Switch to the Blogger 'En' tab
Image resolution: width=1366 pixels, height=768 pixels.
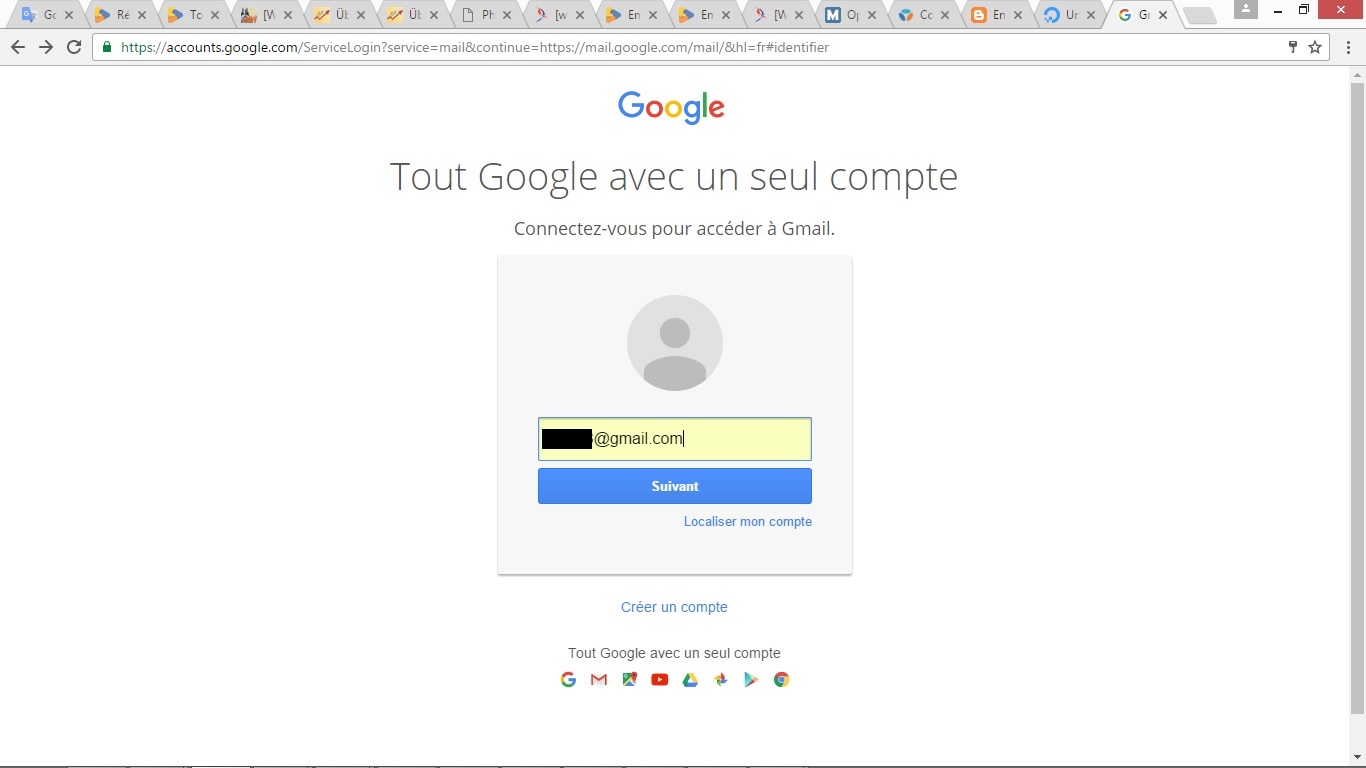997,15
